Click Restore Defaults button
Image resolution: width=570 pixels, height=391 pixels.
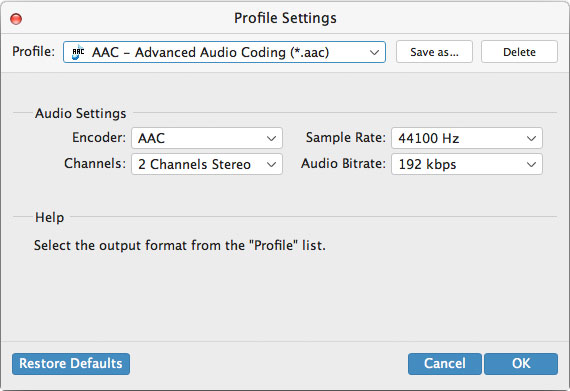[x=71, y=364]
